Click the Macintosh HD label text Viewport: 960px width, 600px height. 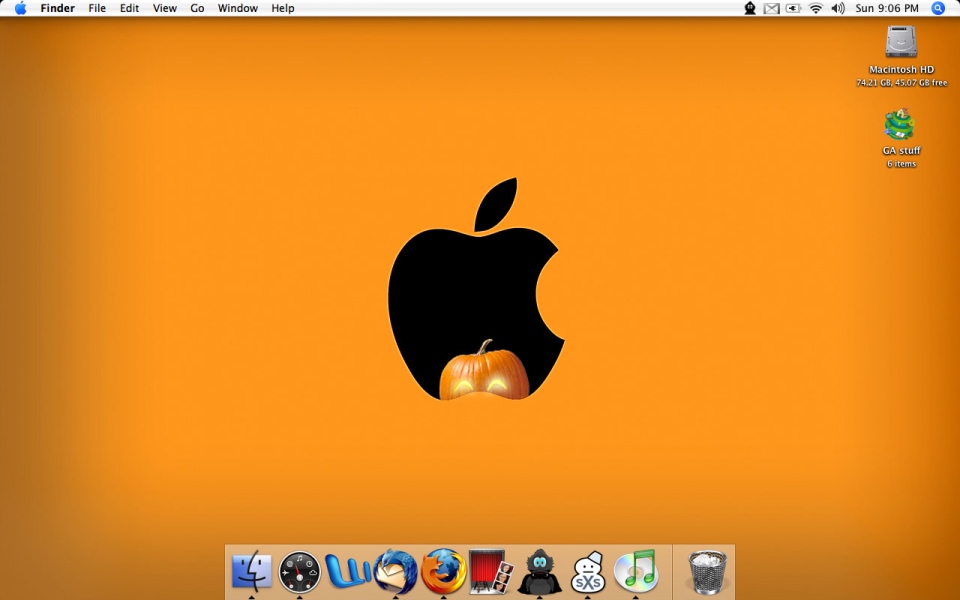(901, 70)
